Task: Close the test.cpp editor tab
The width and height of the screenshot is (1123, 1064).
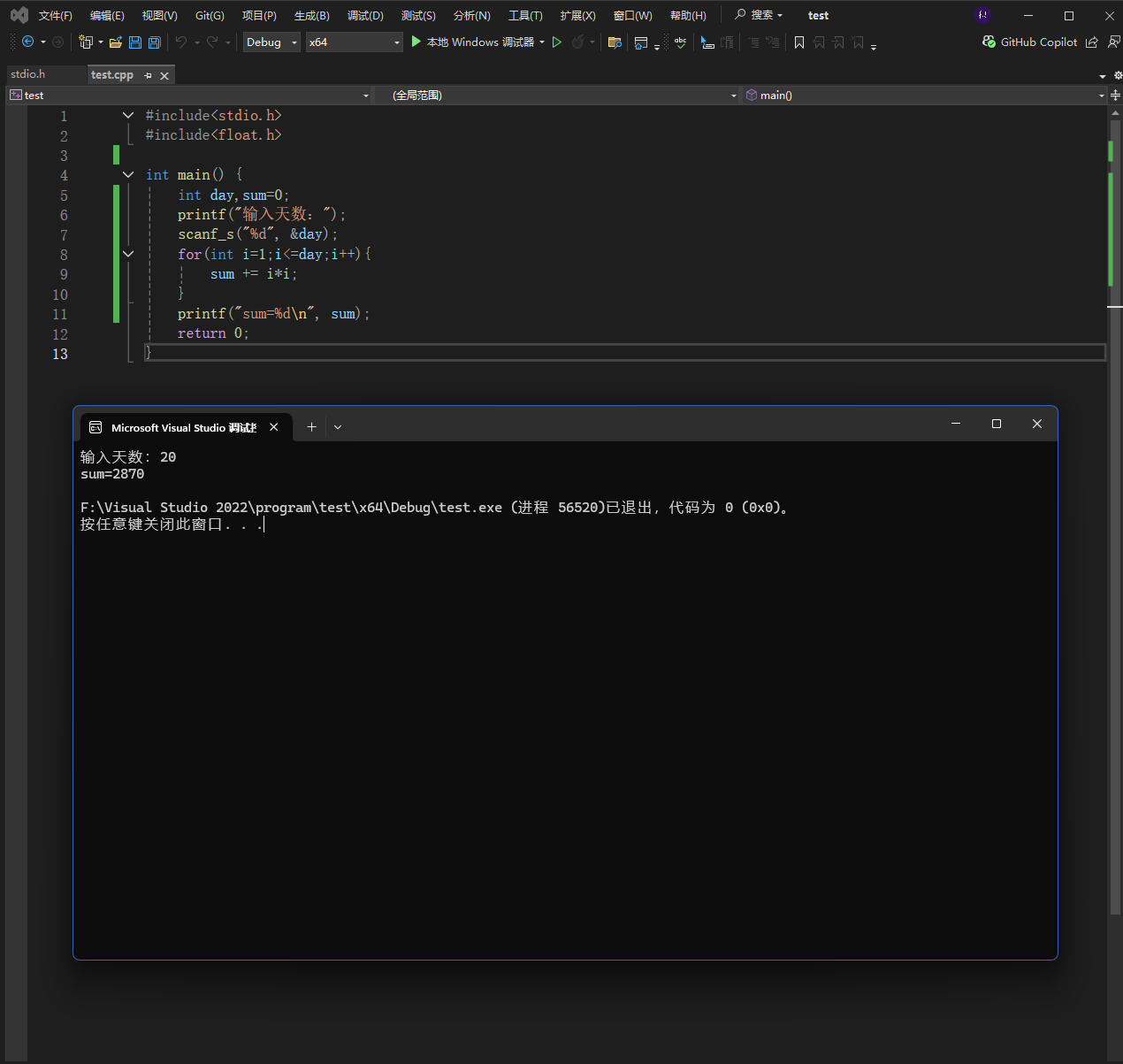Action: tap(164, 75)
